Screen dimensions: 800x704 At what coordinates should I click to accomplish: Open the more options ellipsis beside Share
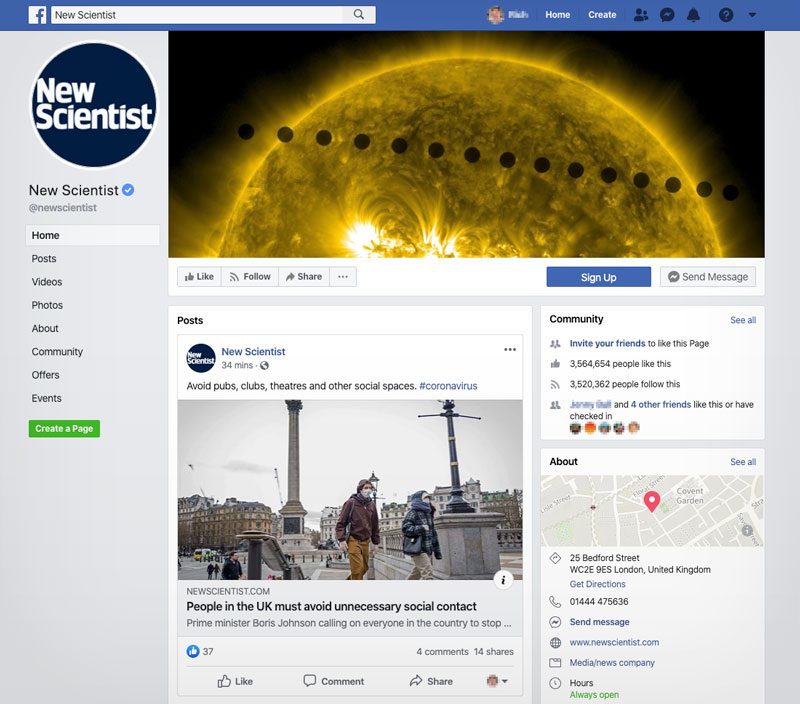(x=343, y=276)
